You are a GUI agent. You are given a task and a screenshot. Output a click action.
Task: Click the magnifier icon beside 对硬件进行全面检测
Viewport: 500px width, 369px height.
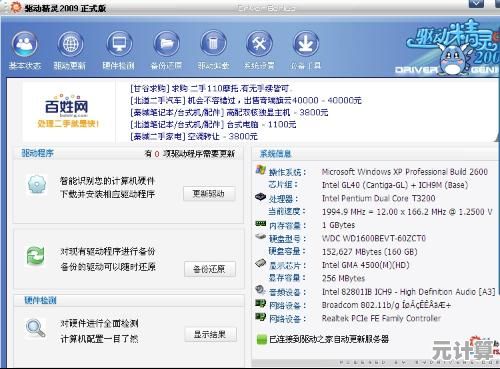(x=35, y=328)
